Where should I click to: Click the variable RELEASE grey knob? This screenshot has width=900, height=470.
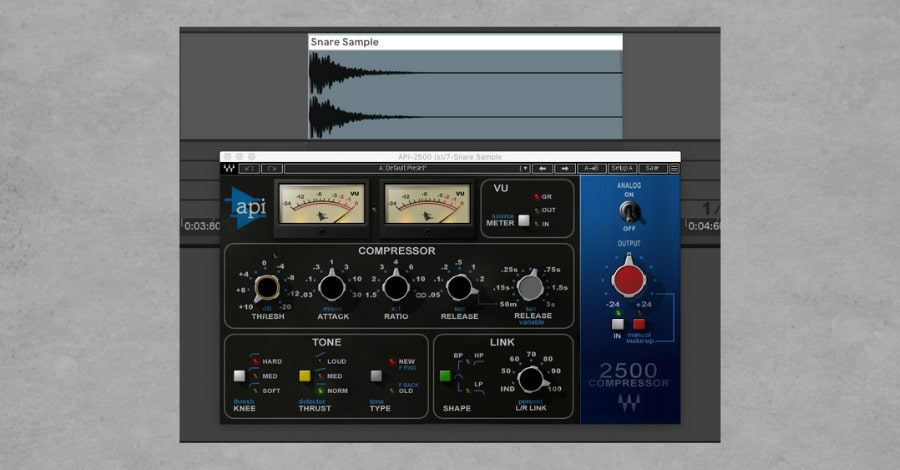pyautogui.click(x=530, y=286)
